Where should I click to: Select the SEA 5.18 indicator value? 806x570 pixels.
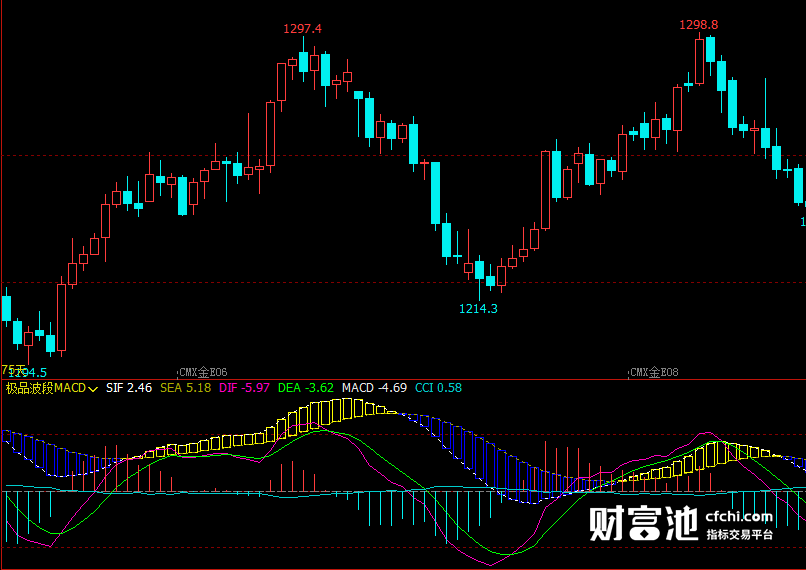click(186, 388)
